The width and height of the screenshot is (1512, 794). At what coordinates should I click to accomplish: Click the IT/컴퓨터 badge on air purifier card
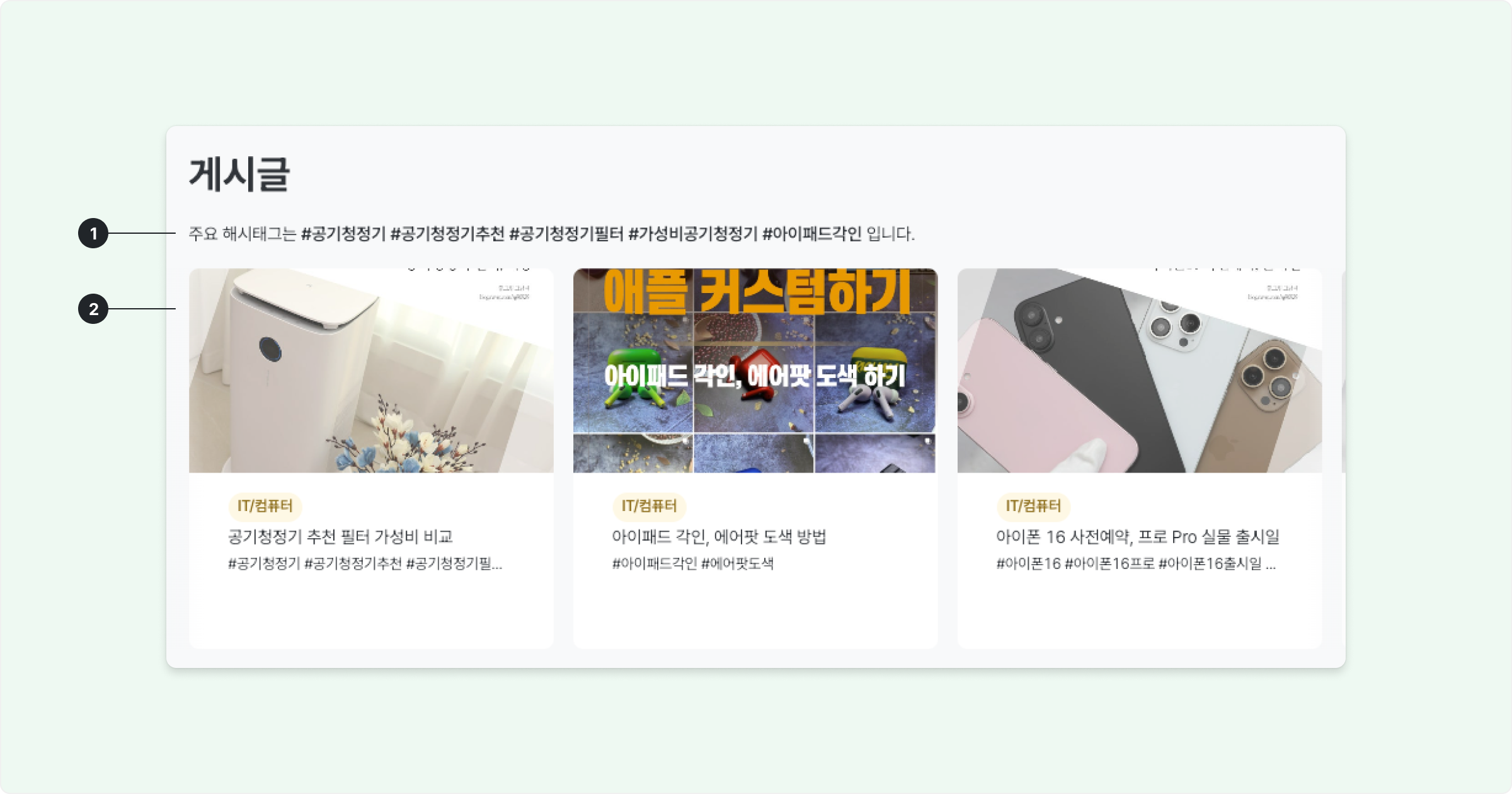265,506
